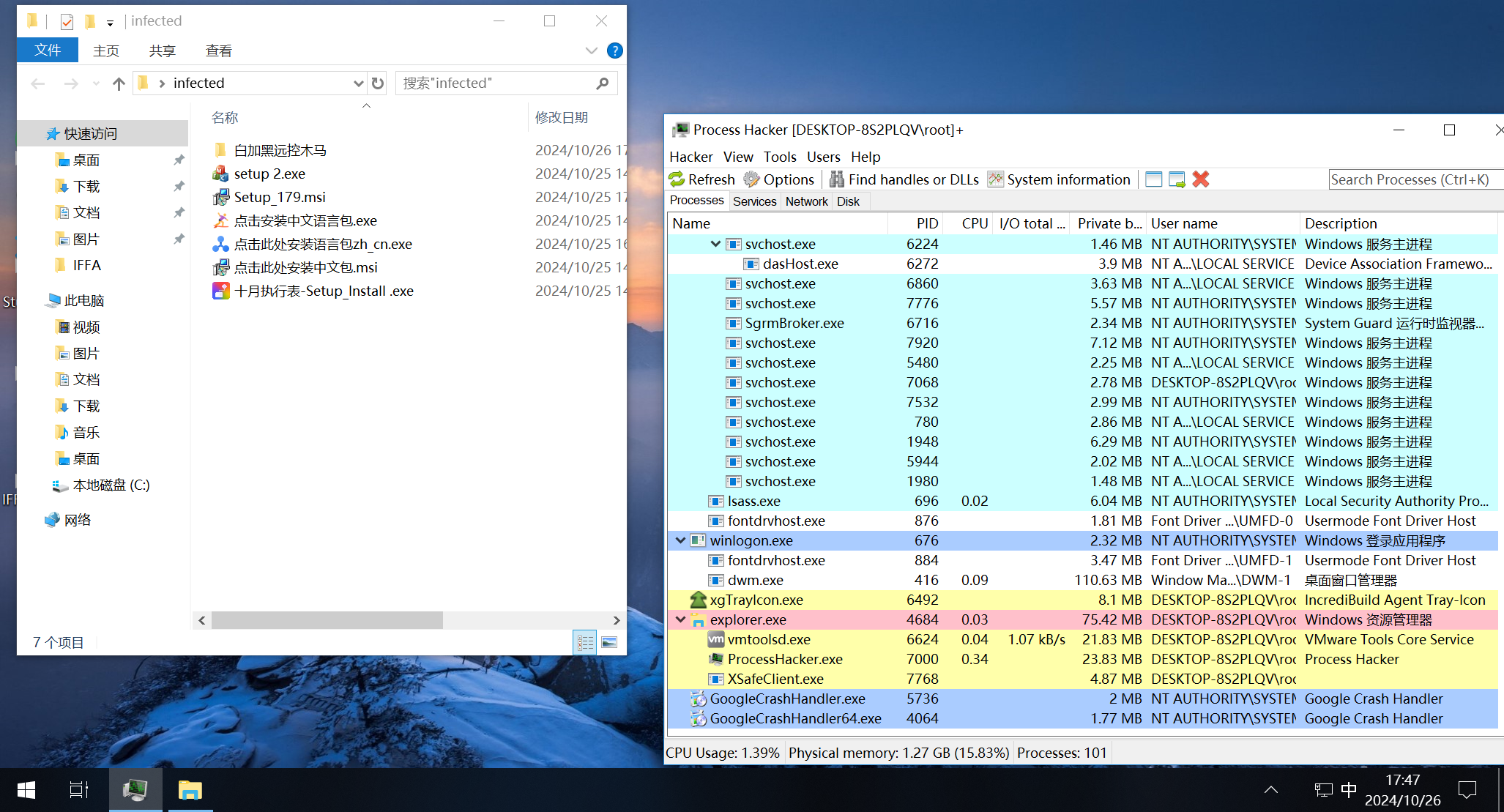Click the Process Hacker taskbar icon
This screenshot has width=1504, height=812.
pyautogui.click(x=135, y=790)
